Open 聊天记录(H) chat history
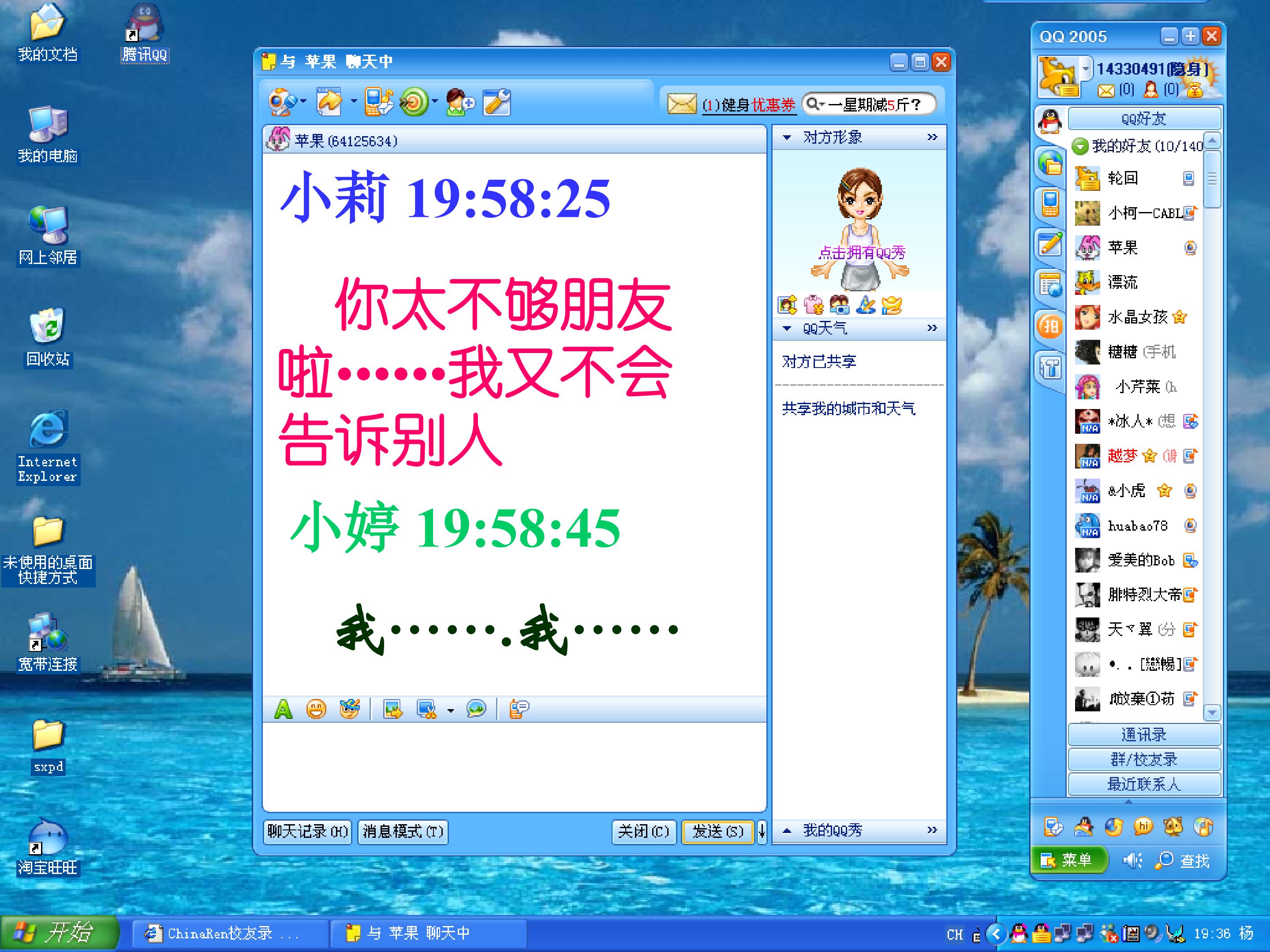This screenshot has width=1270, height=952. coord(308,832)
